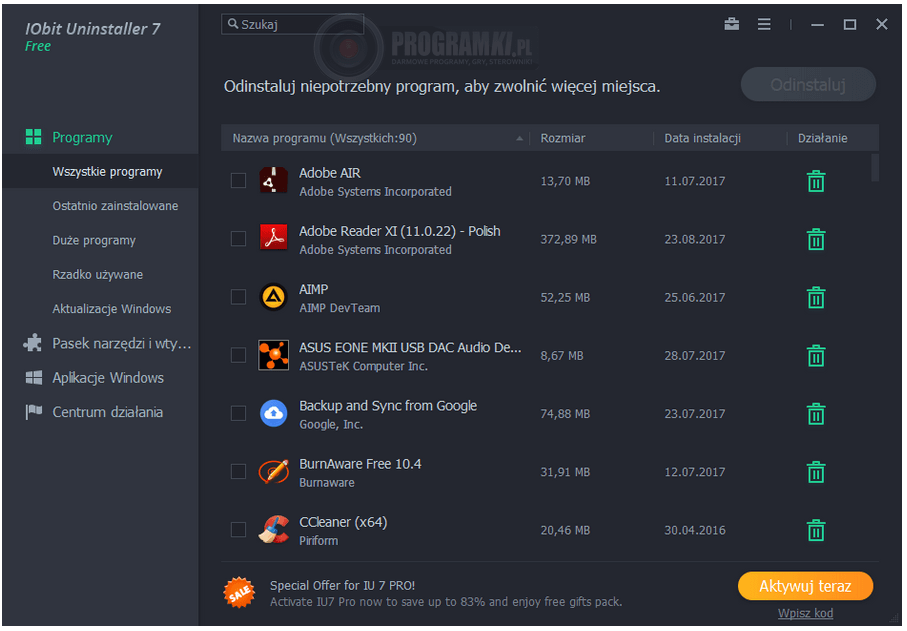Screen dimensions: 907x631
Task: Click the Special Offer for IU 7 PRO text
Action: [342, 585]
